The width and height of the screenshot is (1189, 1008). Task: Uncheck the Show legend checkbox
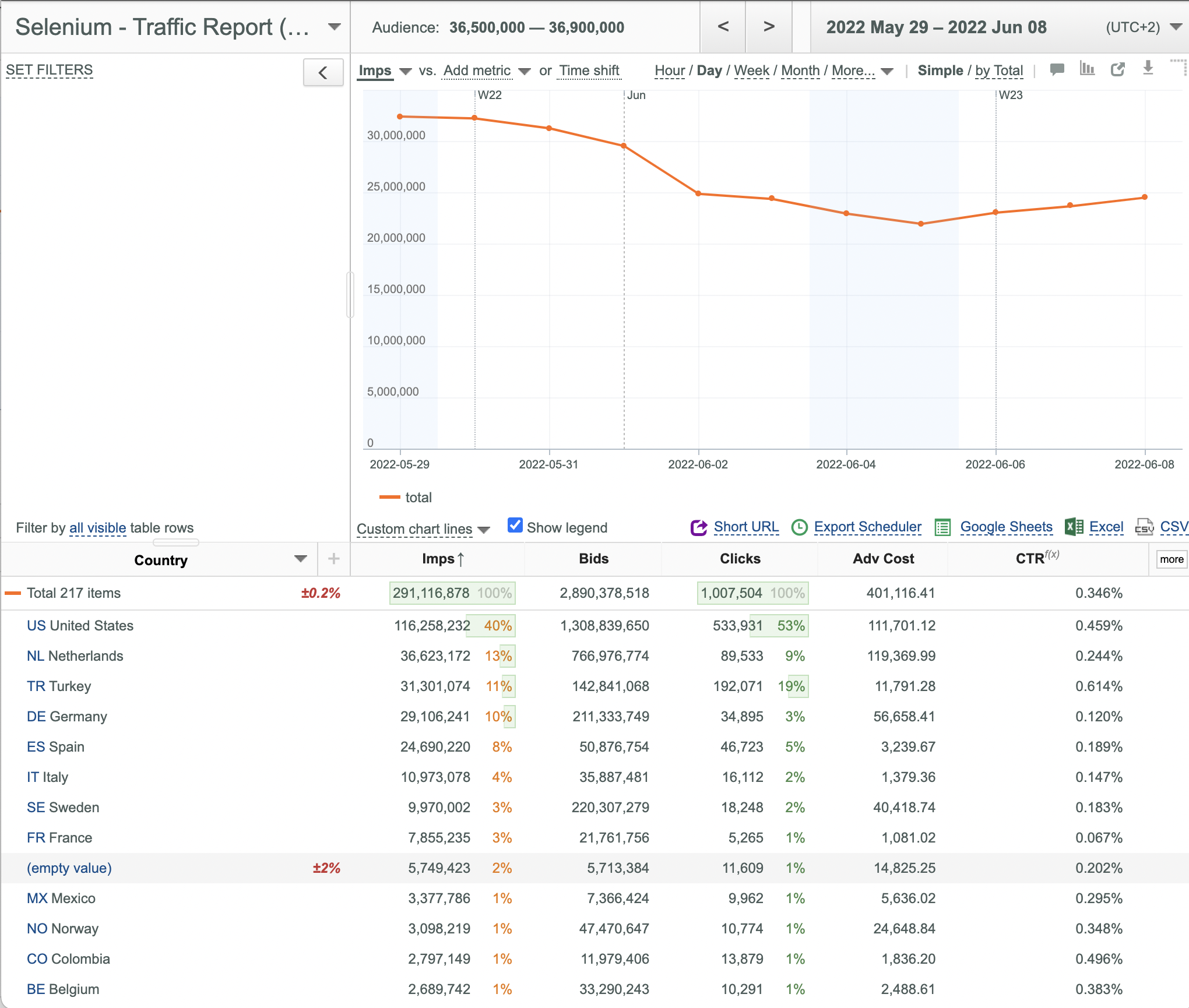[515, 526]
